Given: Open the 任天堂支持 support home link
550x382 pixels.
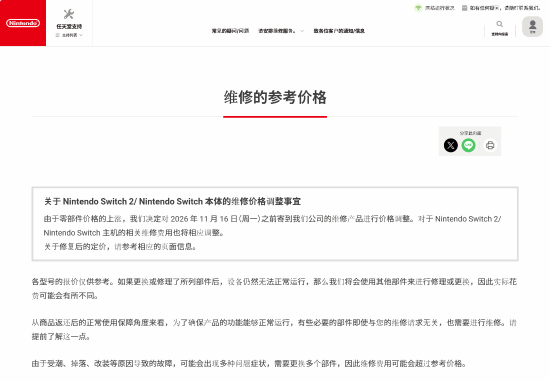Looking at the screenshot, I should click(69, 26).
